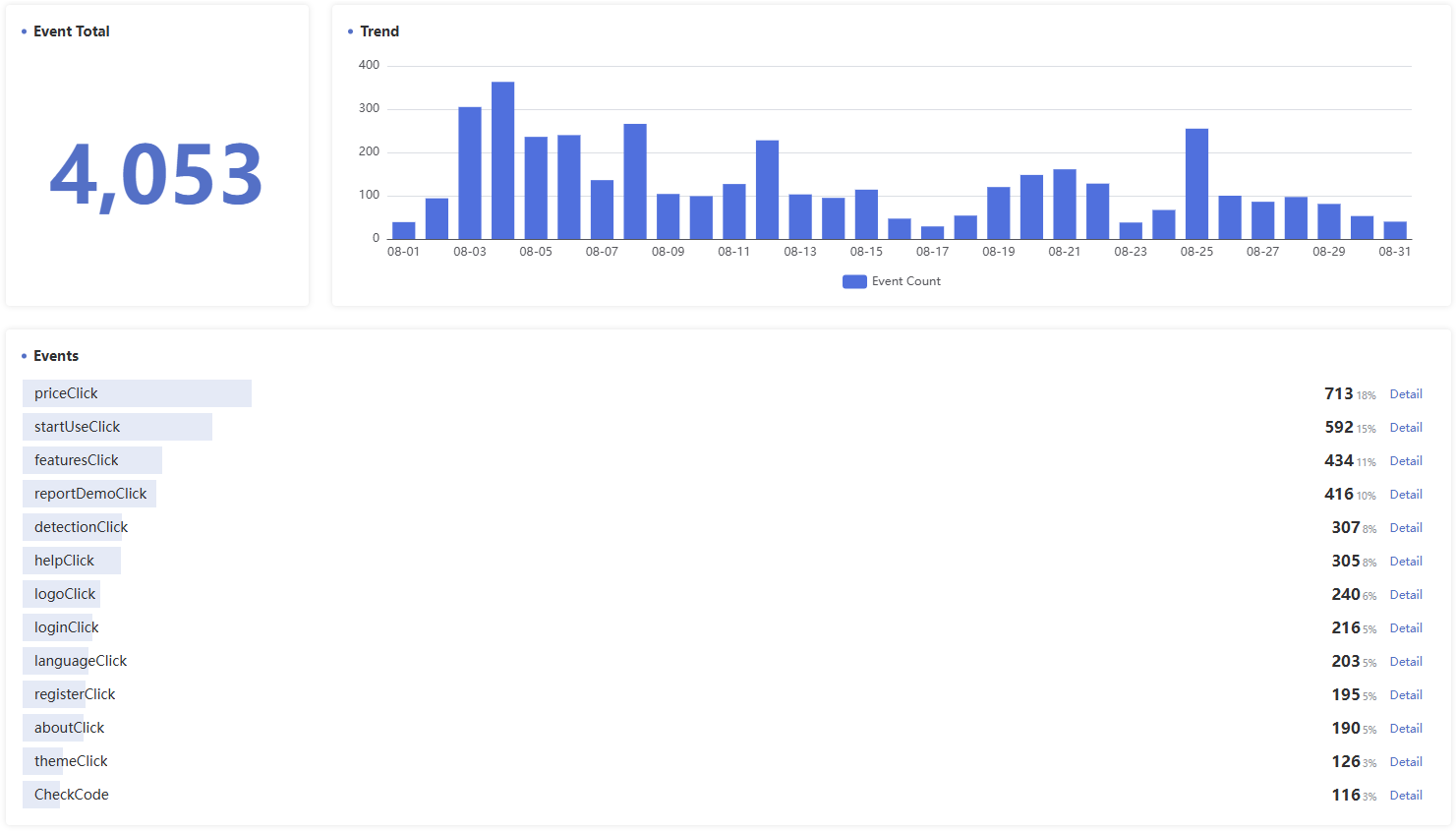Open Detail for the logoClick event

click(x=1405, y=595)
